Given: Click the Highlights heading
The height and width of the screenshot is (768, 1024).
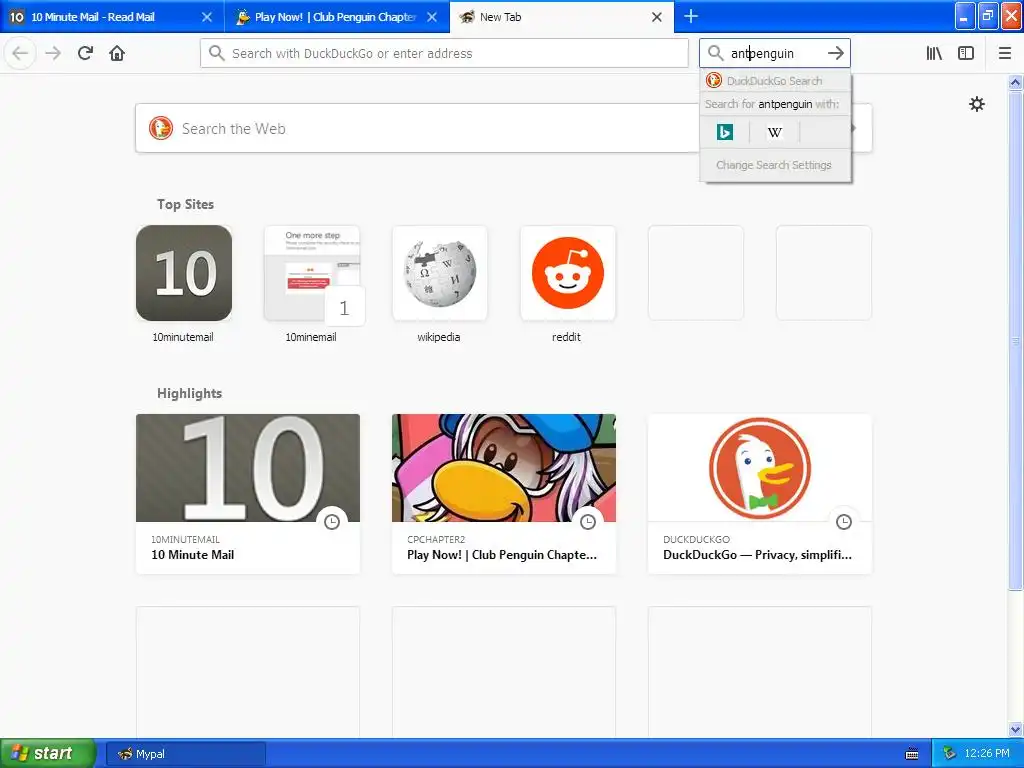Looking at the screenshot, I should tap(189, 393).
